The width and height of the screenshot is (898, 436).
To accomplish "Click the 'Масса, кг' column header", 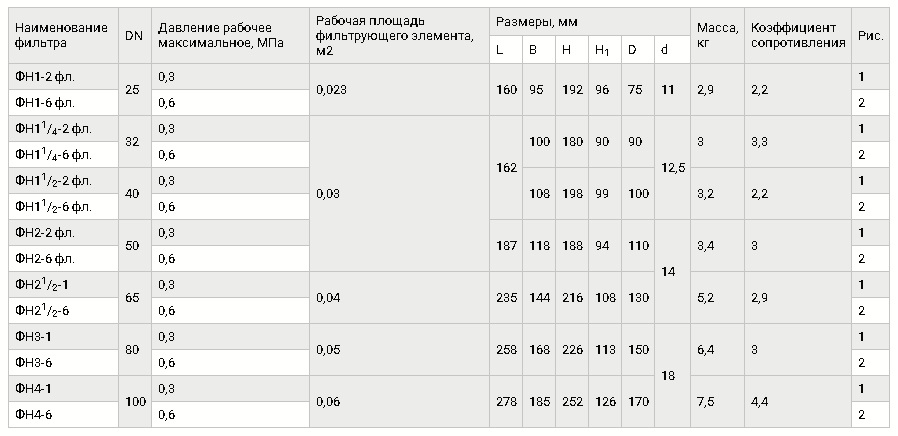I will (x=718, y=36).
